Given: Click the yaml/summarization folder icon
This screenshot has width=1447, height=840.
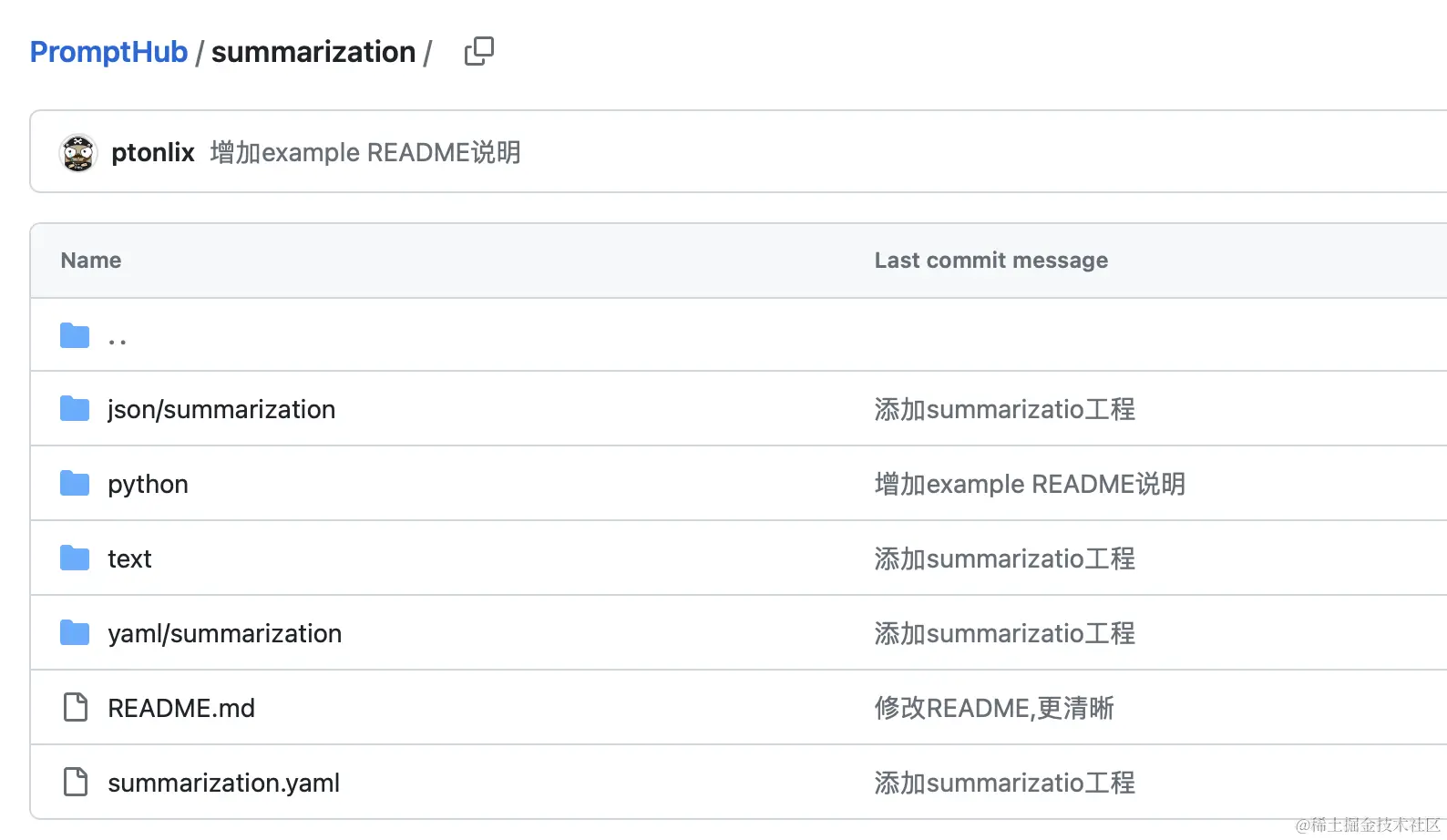Looking at the screenshot, I should click(75, 633).
